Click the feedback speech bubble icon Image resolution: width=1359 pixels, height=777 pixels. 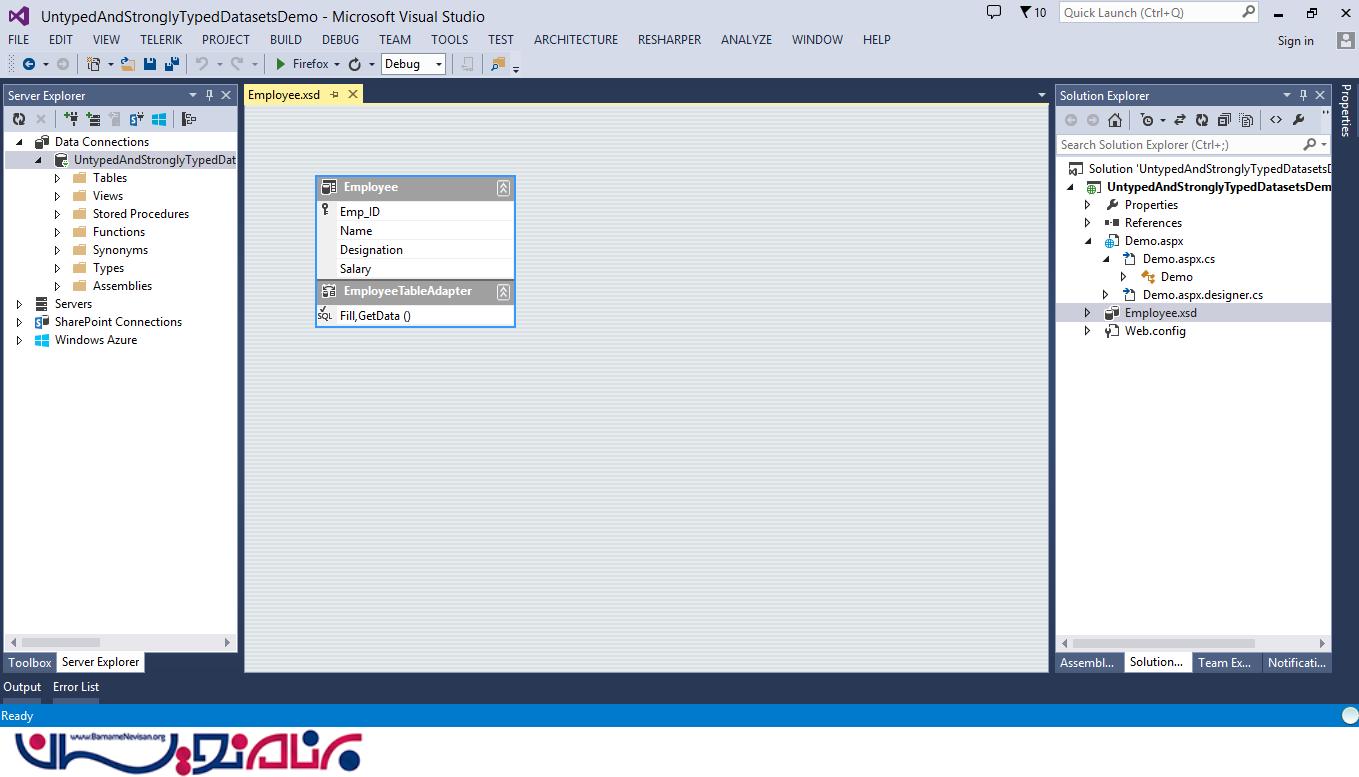tap(994, 12)
